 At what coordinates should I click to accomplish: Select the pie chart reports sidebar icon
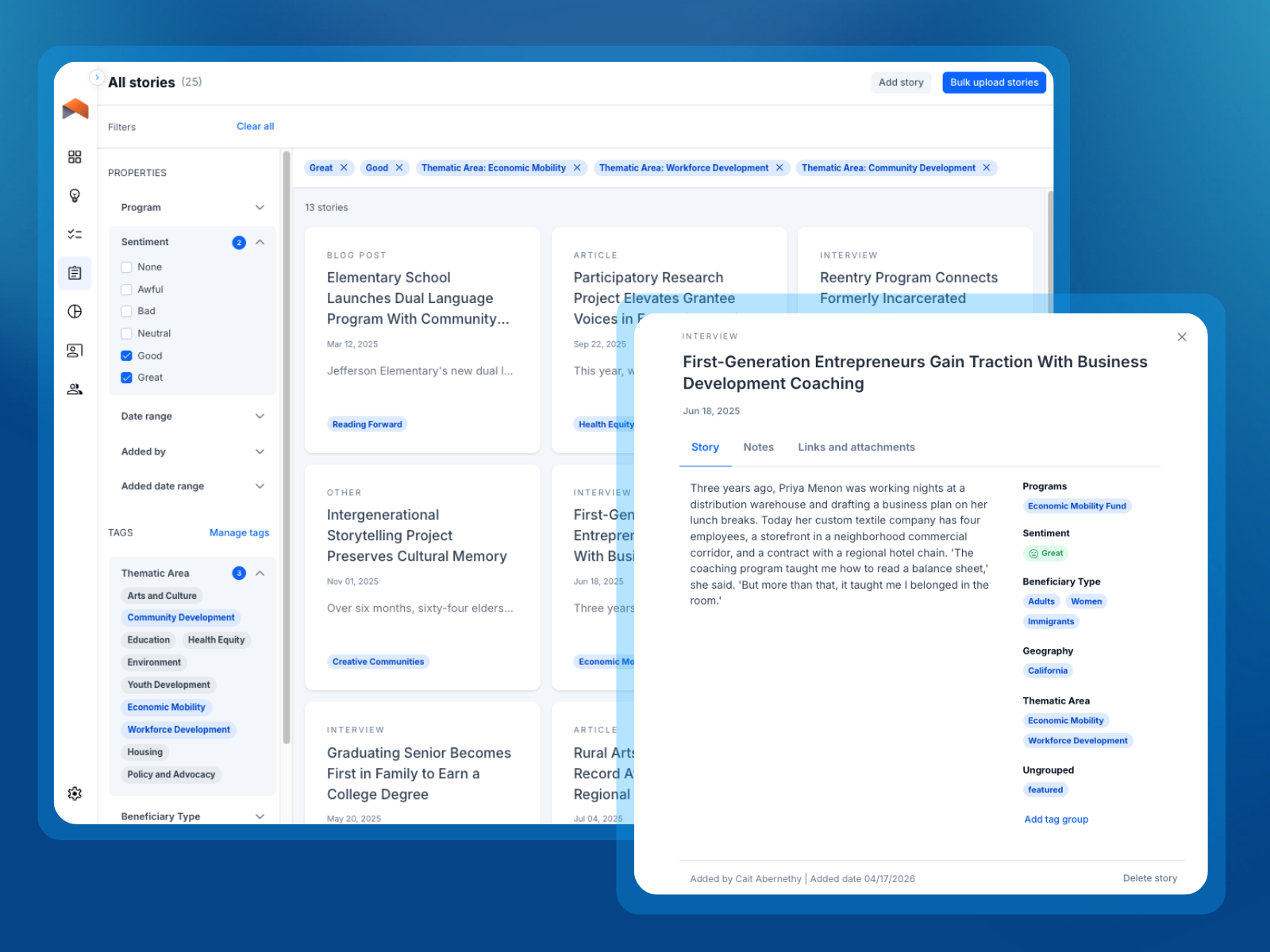[75, 311]
